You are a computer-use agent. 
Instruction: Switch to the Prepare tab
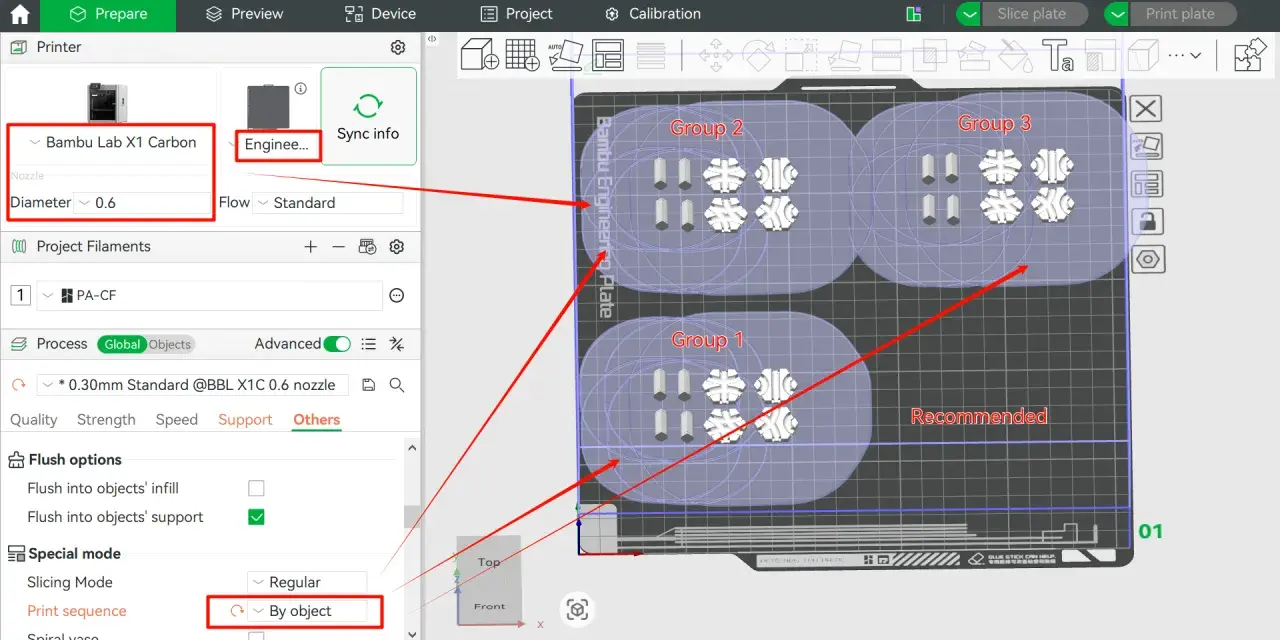tap(109, 14)
